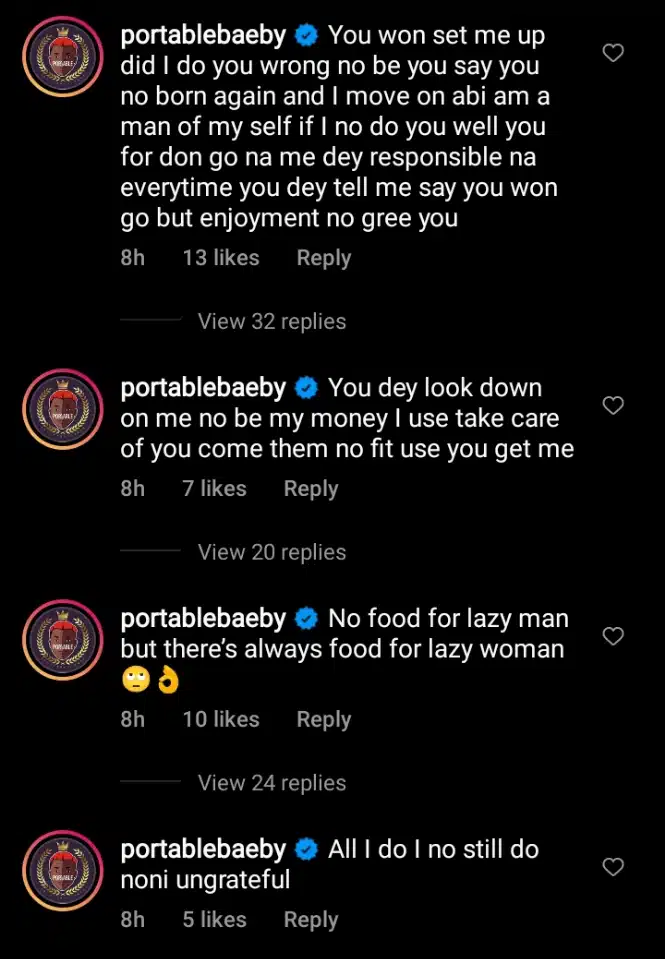Like the 'You dey look down on me' comment
Viewport: 665px width, 959px height.
tap(613, 405)
